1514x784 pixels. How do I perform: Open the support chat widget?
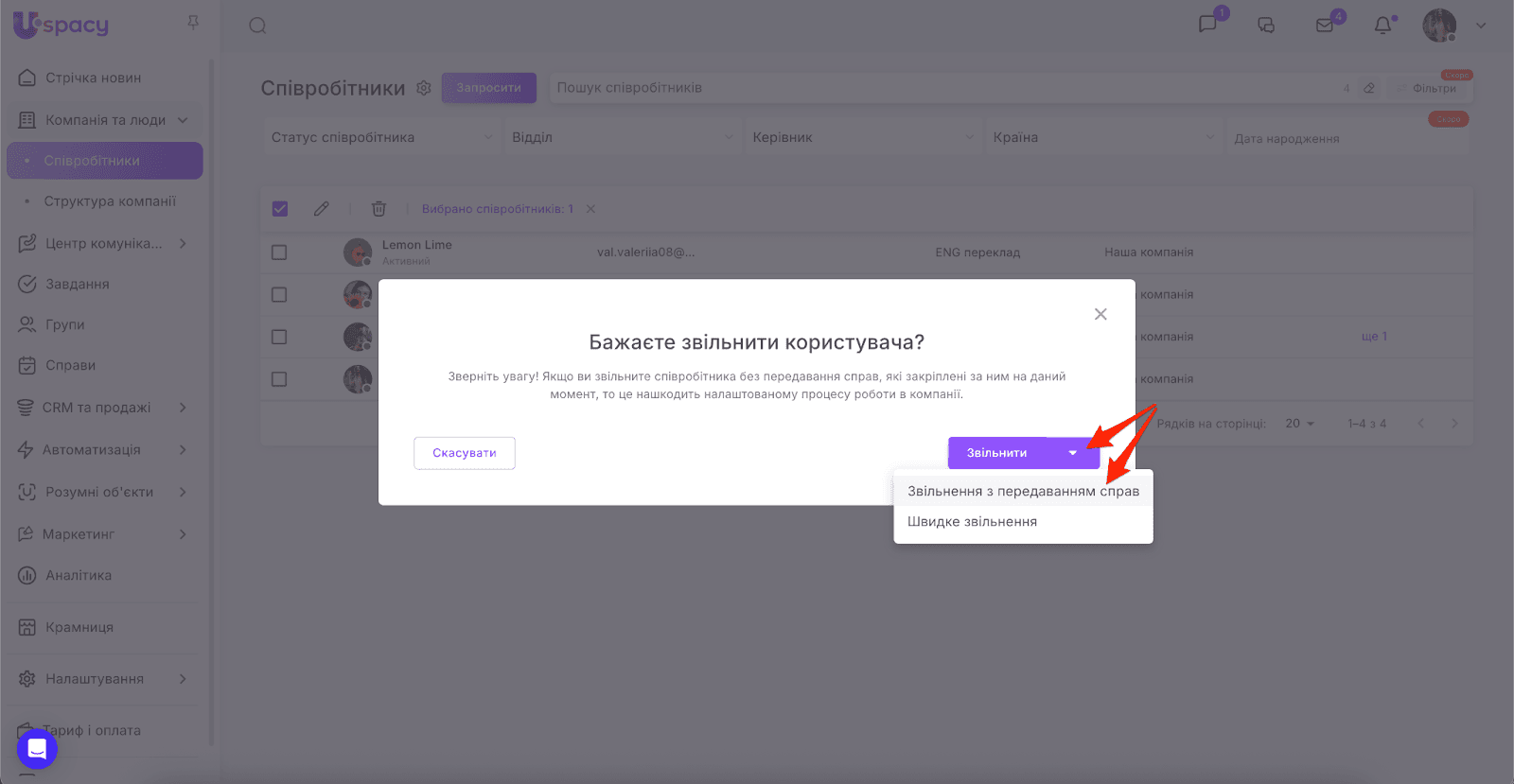click(37, 749)
